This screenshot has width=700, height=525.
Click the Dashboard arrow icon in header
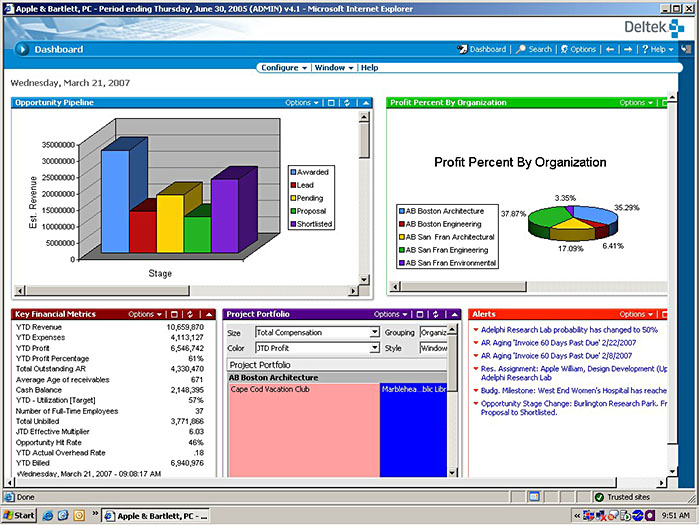click(22, 49)
